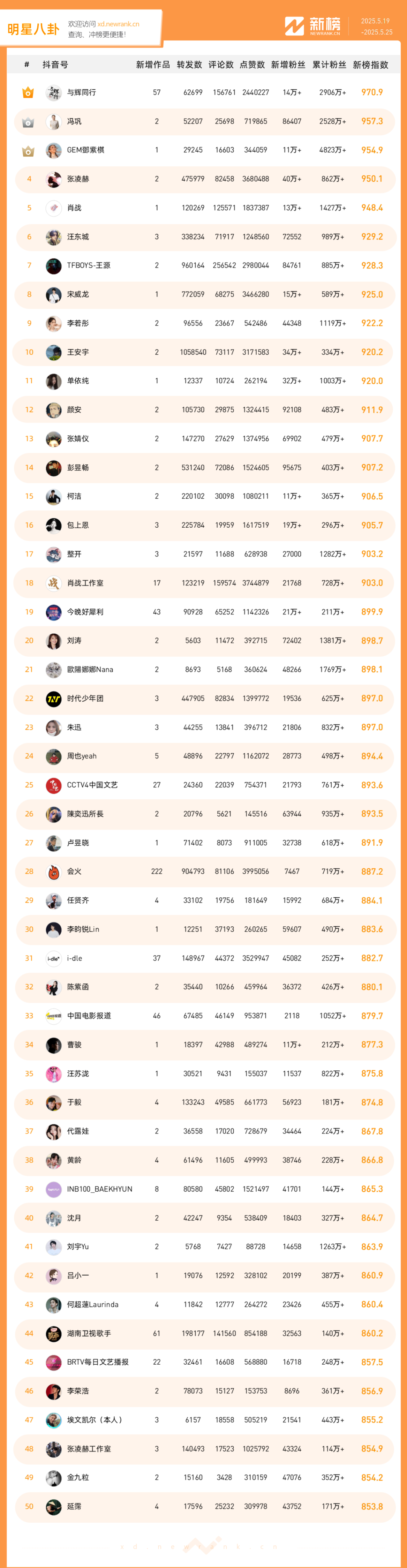Click the silver crown rank-two icon
The image size is (407, 1568).
28,122
